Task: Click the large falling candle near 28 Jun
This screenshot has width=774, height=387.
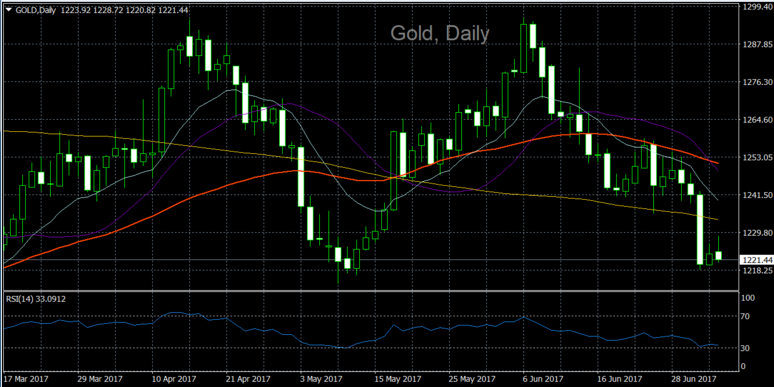Action: (699, 230)
